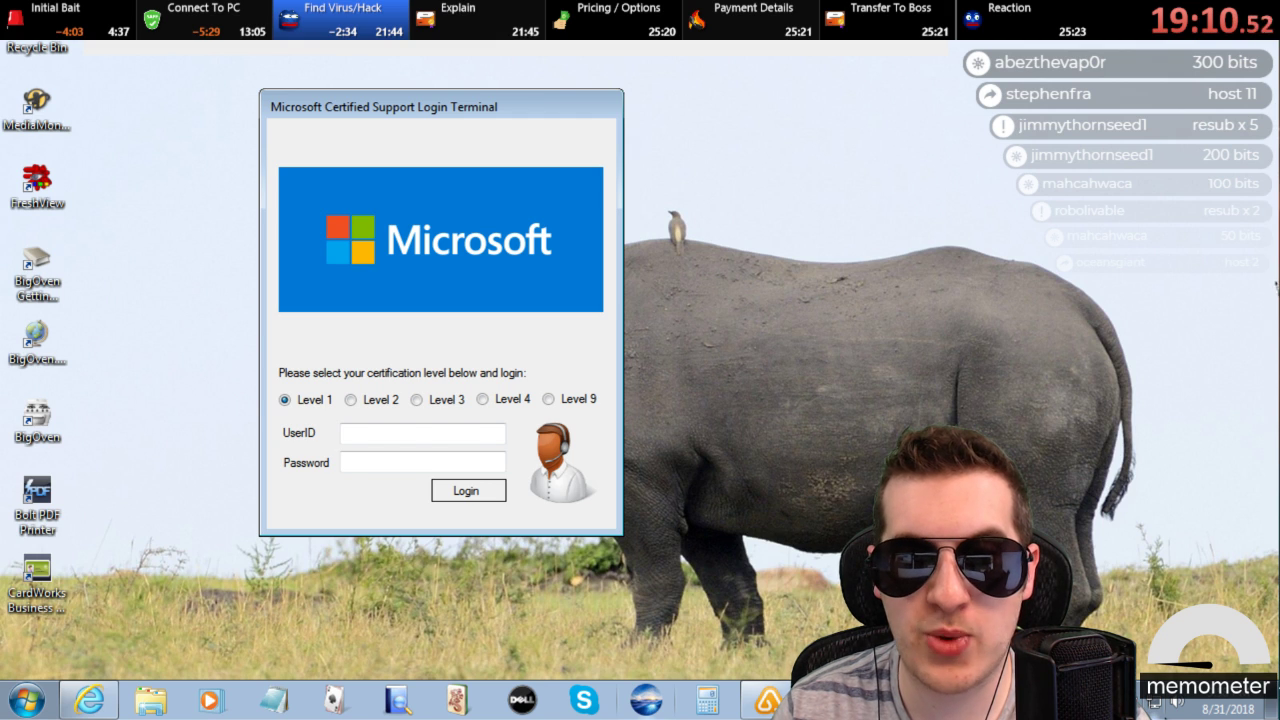Viewport: 1280px width, 720px height.
Task: Select the BigOven globe web shortcut
Action: click(37, 343)
